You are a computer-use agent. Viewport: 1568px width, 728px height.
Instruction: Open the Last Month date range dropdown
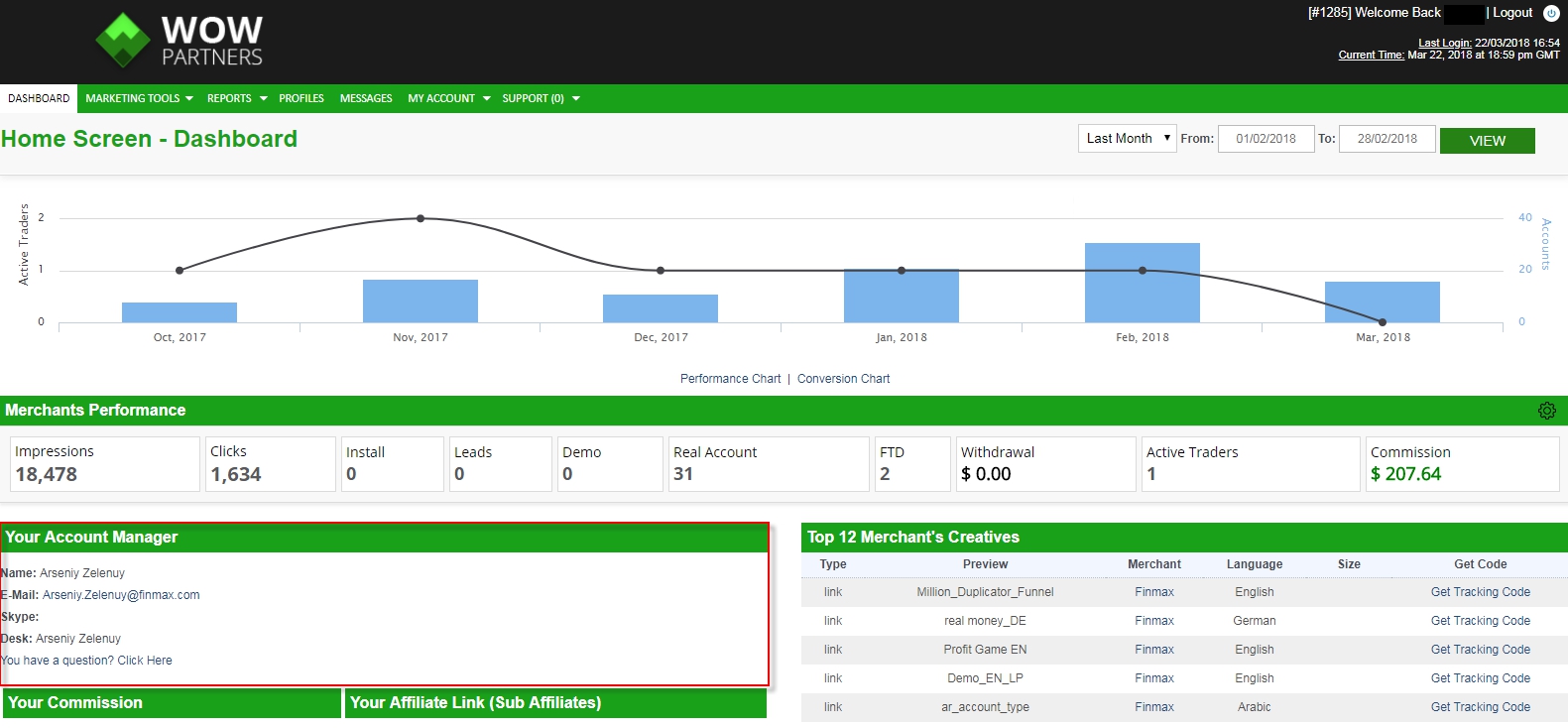(1127, 139)
